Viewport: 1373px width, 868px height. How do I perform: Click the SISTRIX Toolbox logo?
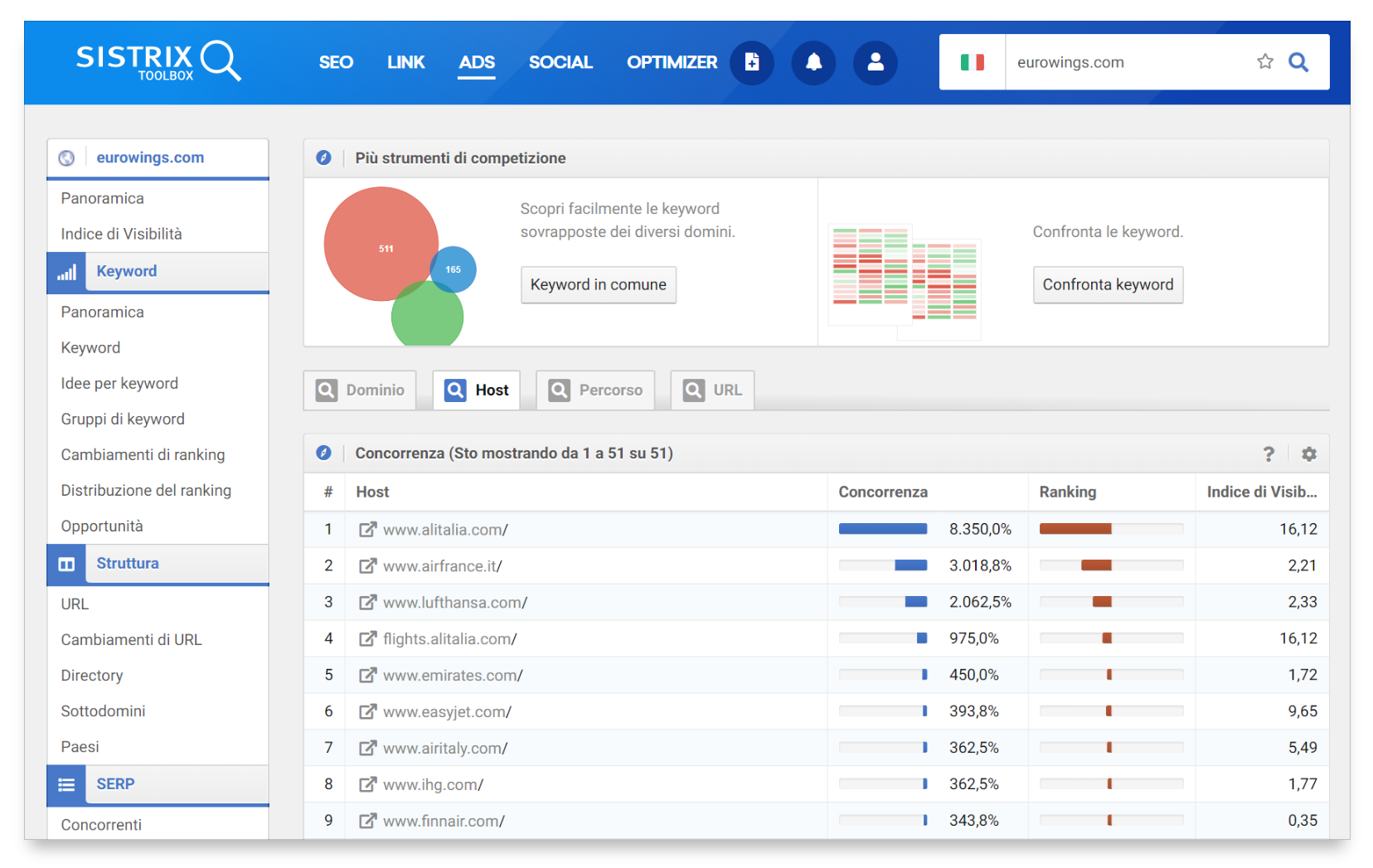(x=158, y=62)
